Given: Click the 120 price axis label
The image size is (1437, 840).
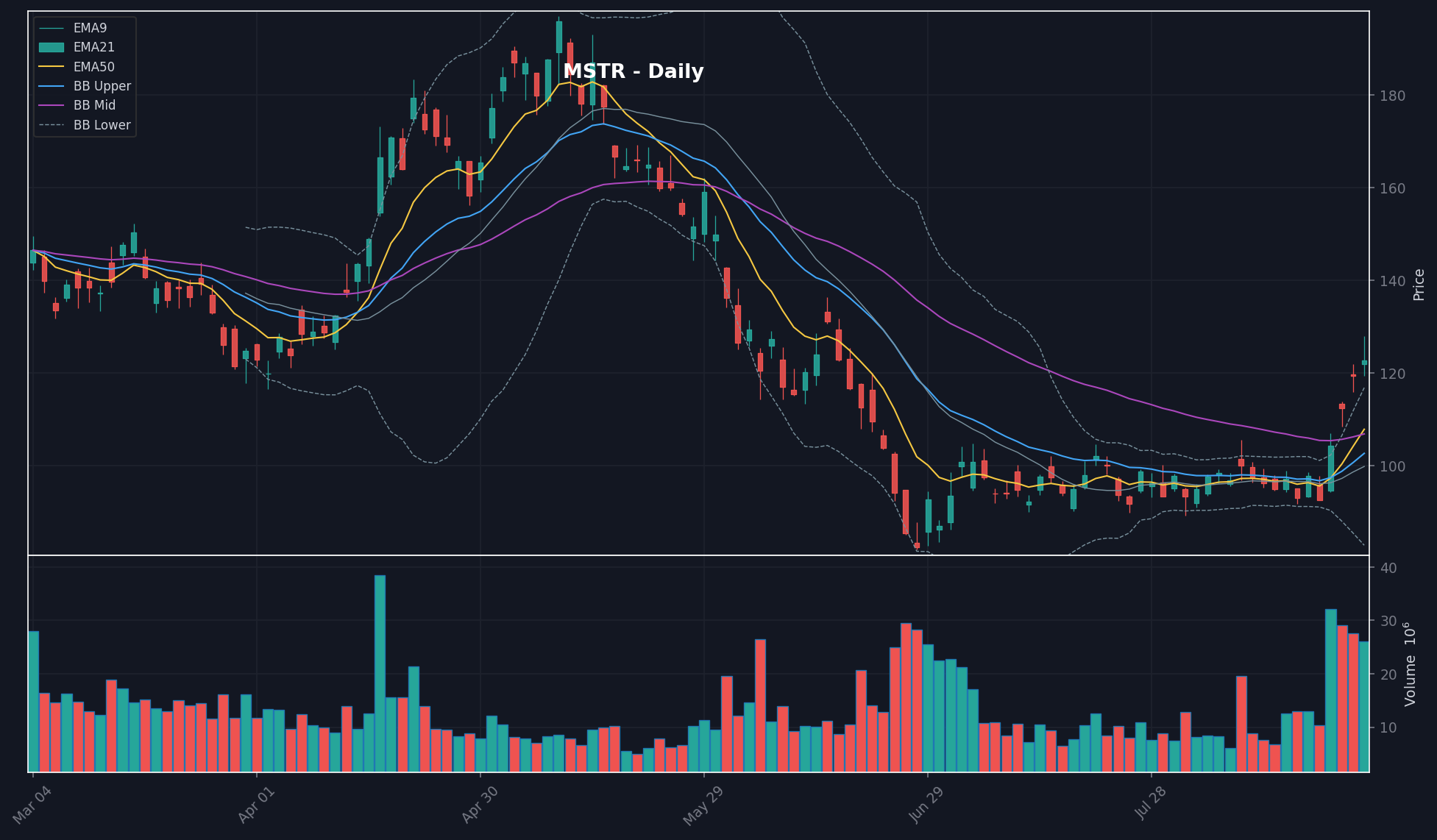Looking at the screenshot, I should 1392,374.
